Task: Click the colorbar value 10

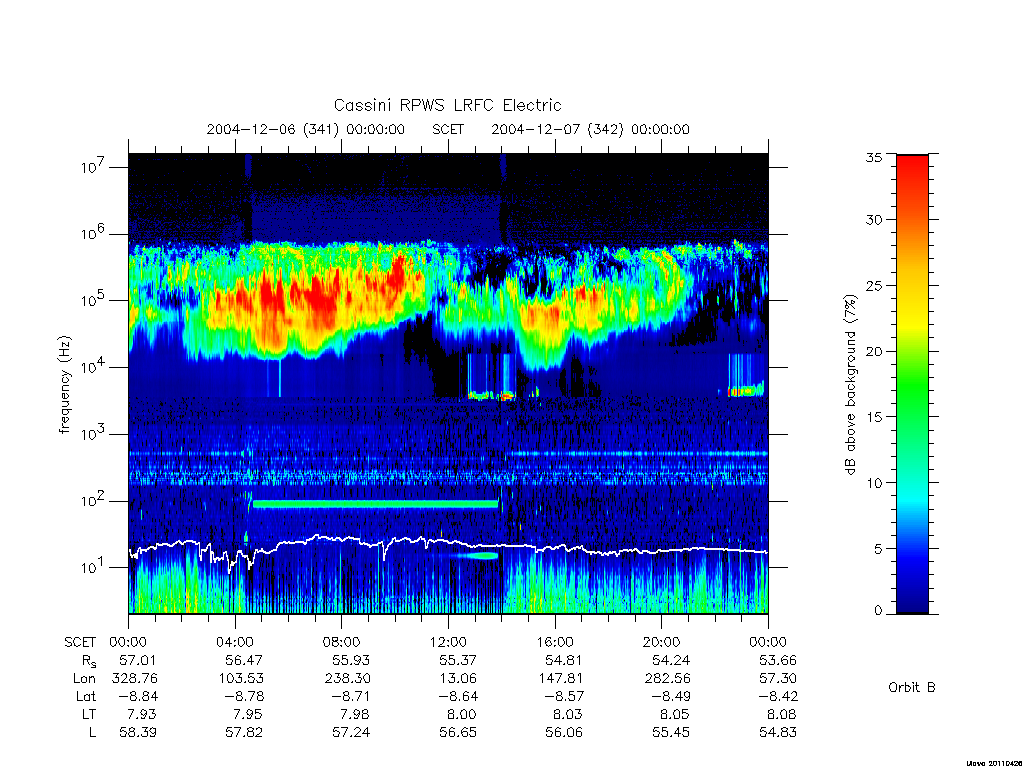Action: tap(874, 483)
